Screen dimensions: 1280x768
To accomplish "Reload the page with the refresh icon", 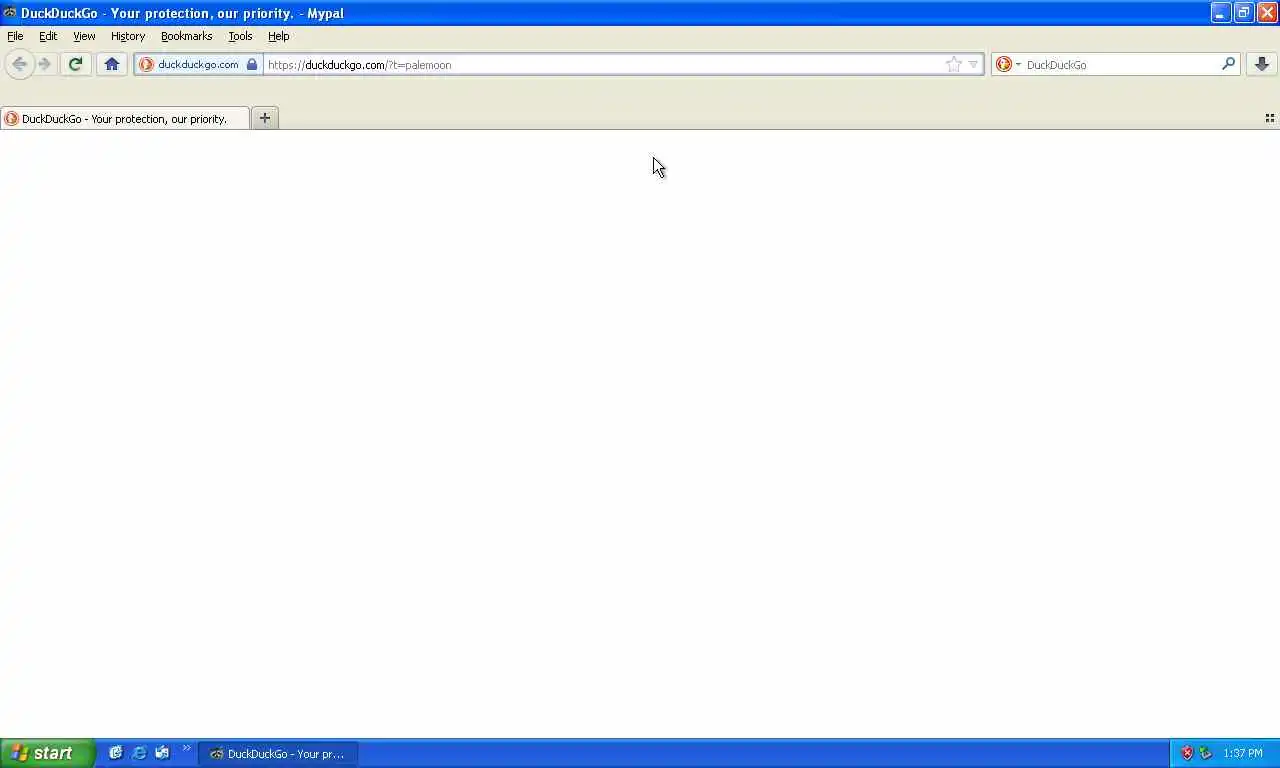I will (75, 64).
